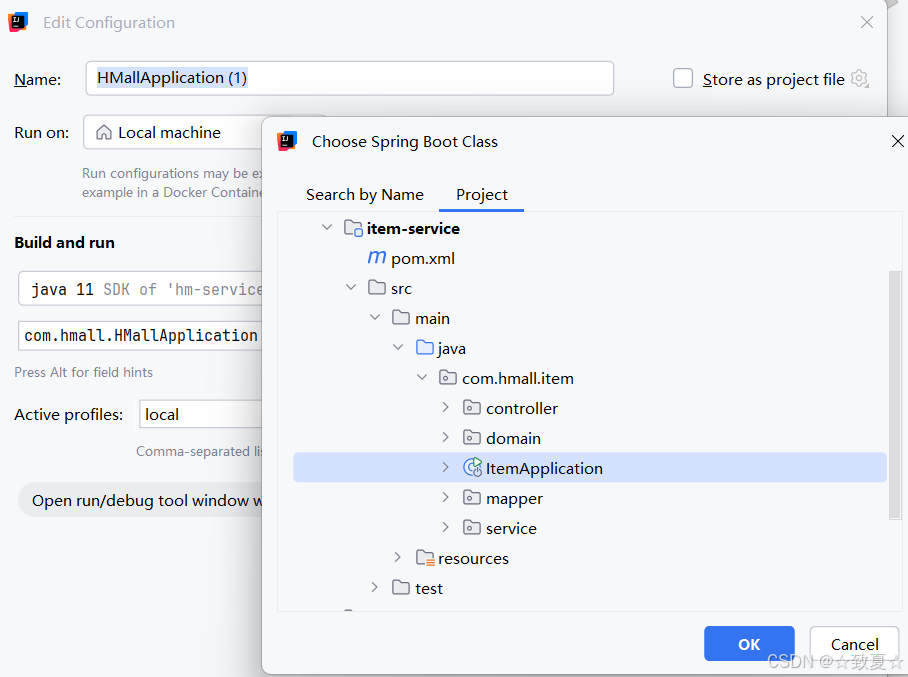Image resolution: width=908 pixels, height=677 pixels.
Task: Expand the domain package node
Action: [x=445, y=437]
